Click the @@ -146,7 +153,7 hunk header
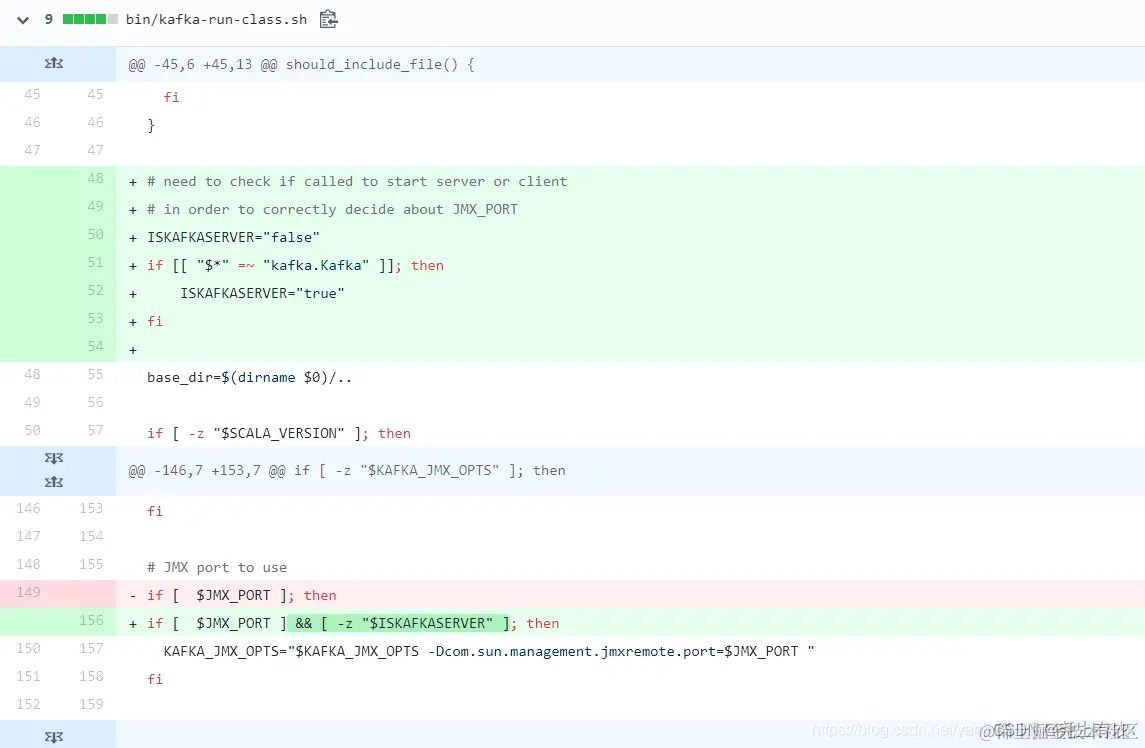The height and width of the screenshot is (748, 1145). pos(347,471)
